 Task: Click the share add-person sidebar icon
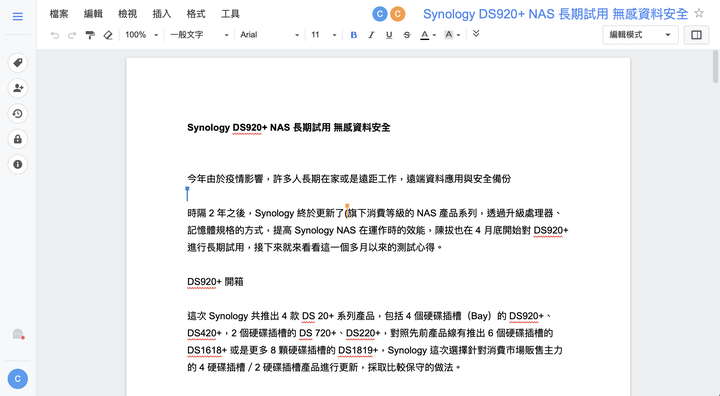pos(18,88)
